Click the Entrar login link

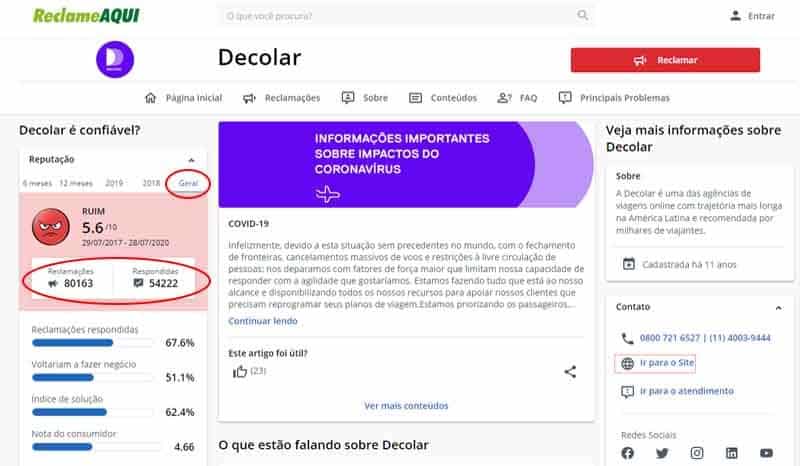pyautogui.click(x=761, y=16)
